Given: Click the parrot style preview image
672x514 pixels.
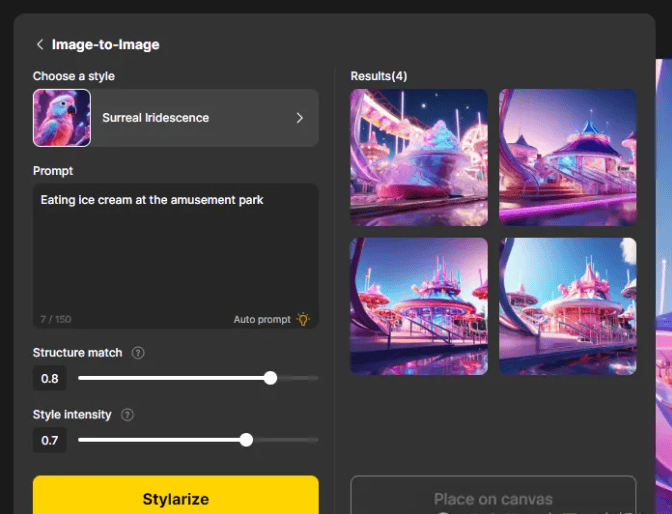Looking at the screenshot, I should (x=62, y=118).
